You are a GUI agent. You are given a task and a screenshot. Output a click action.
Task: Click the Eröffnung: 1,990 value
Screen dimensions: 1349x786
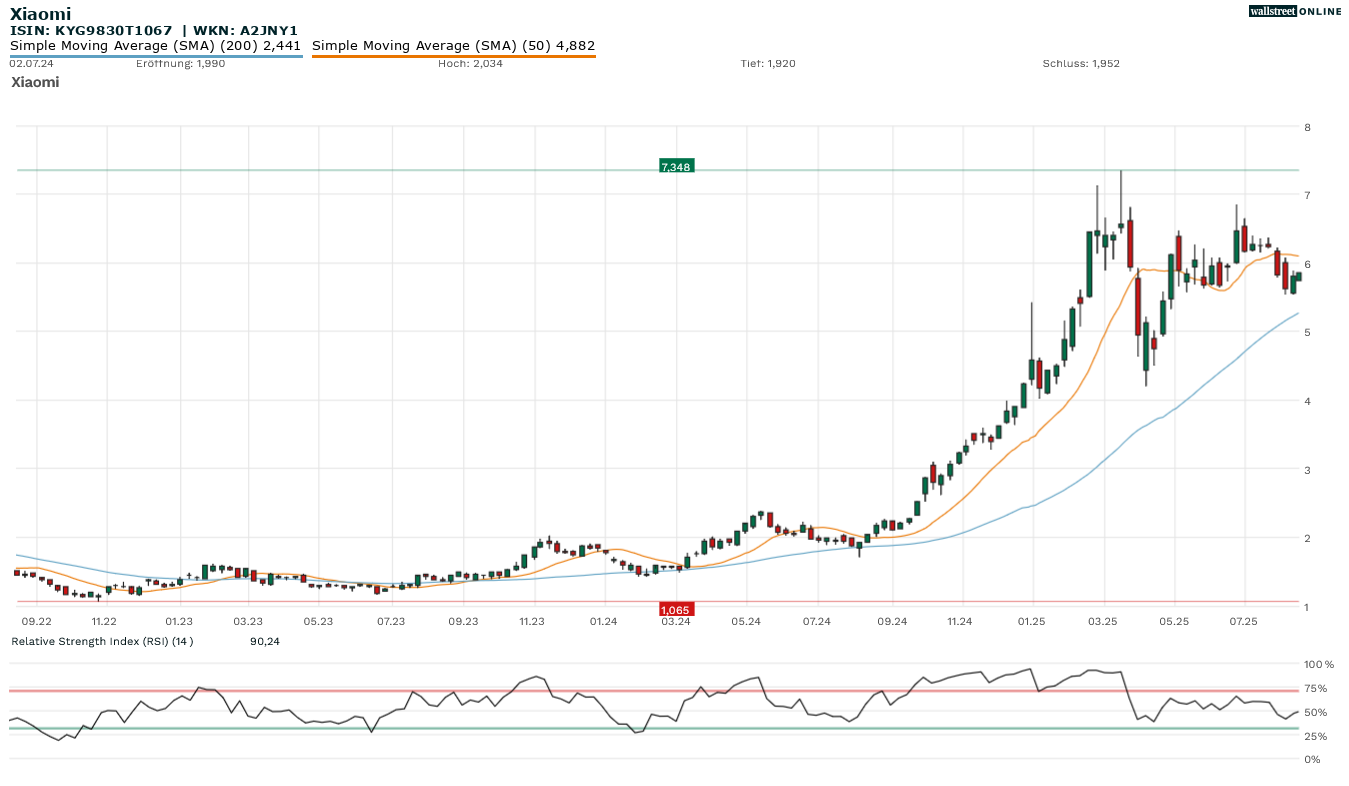[181, 63]
